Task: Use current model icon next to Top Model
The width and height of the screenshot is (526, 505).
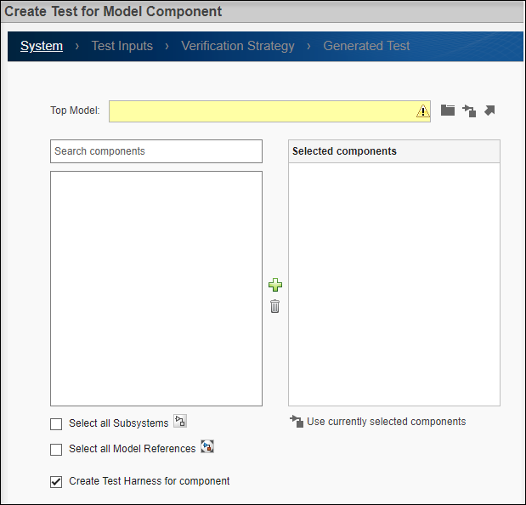Action: (469, 111)
